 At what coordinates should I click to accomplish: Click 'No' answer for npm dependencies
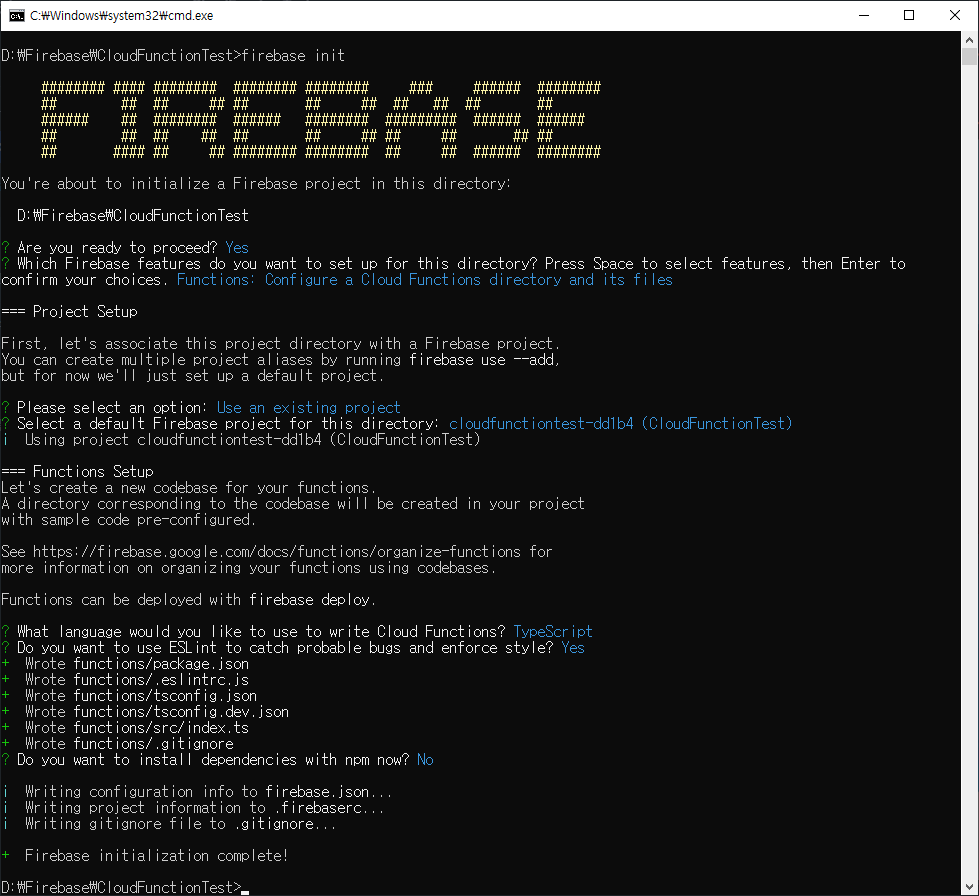point(425,760)
